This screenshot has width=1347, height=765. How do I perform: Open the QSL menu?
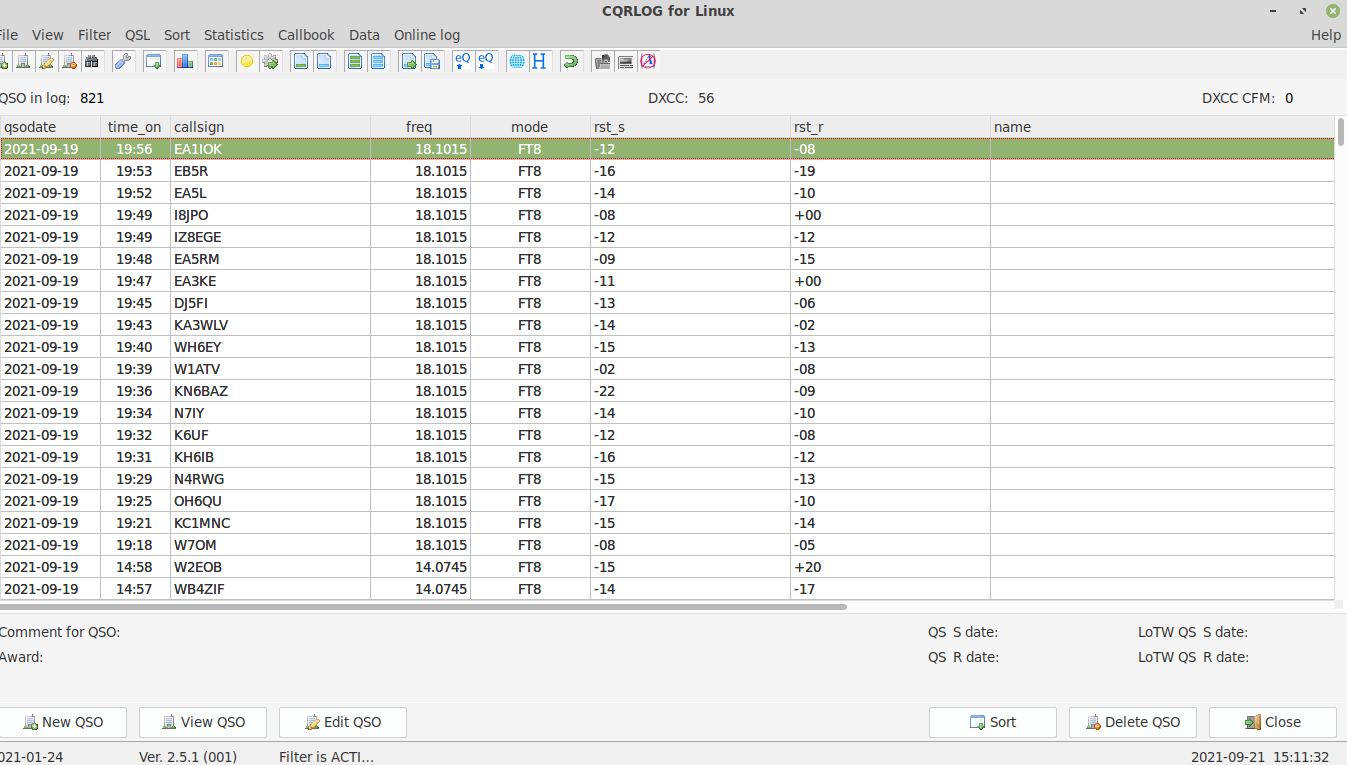tap(138, 35)
